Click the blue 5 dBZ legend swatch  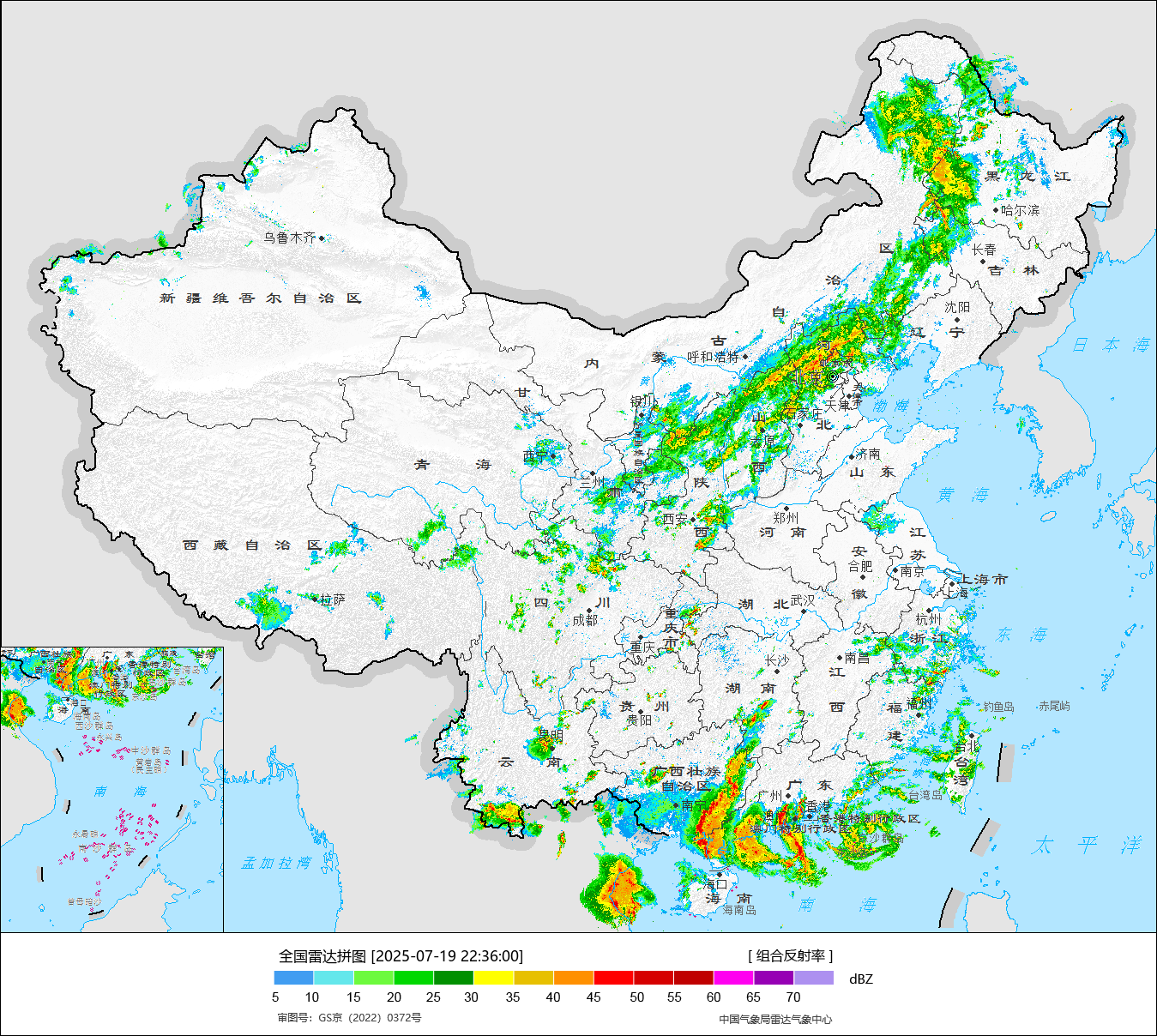293,978
